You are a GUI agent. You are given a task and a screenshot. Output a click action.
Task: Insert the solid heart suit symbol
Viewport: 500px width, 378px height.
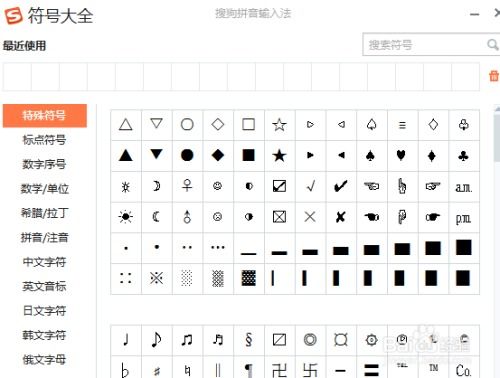(x=402, y=155)
